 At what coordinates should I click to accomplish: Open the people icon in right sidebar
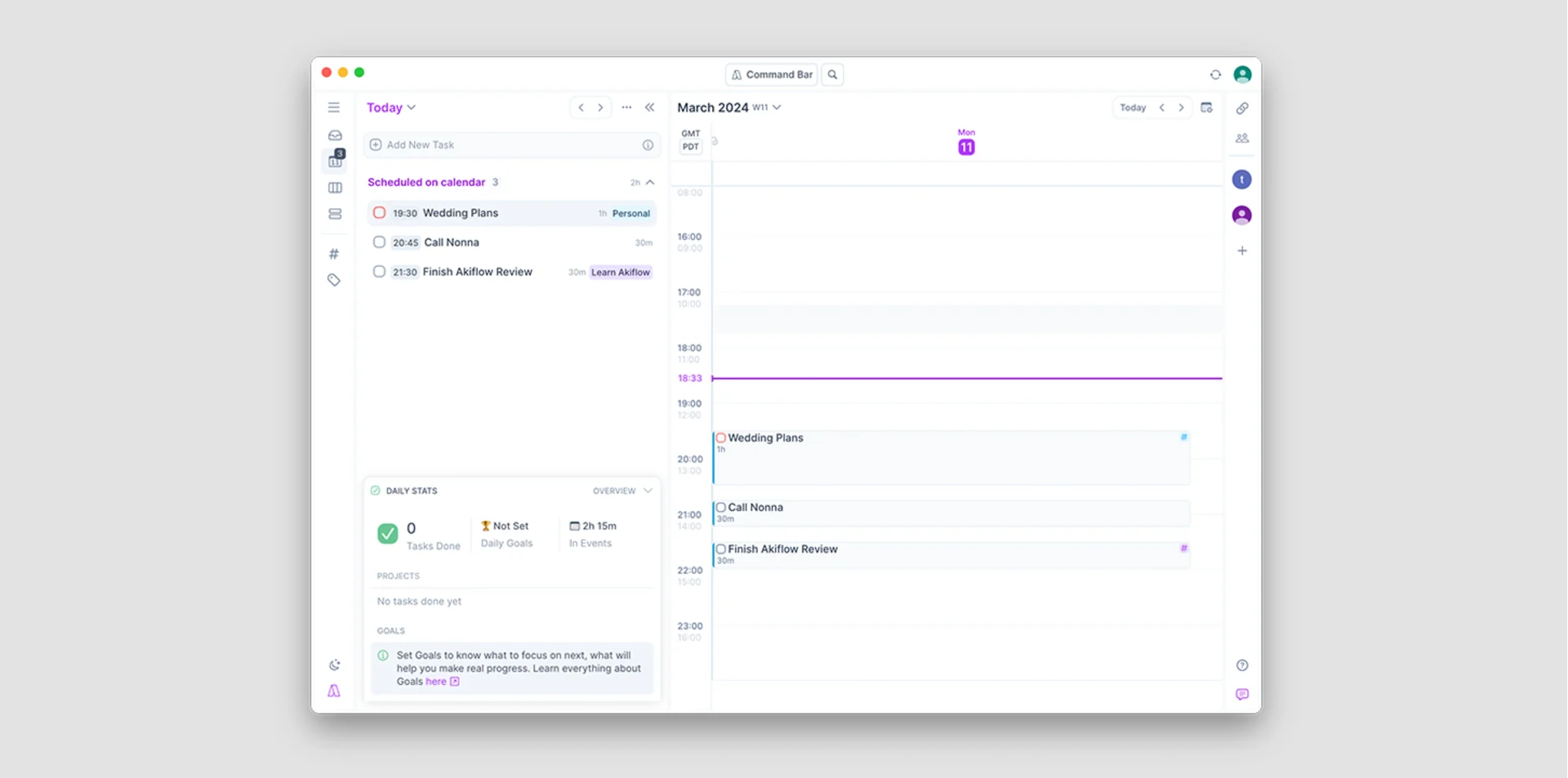(1242, 139)
